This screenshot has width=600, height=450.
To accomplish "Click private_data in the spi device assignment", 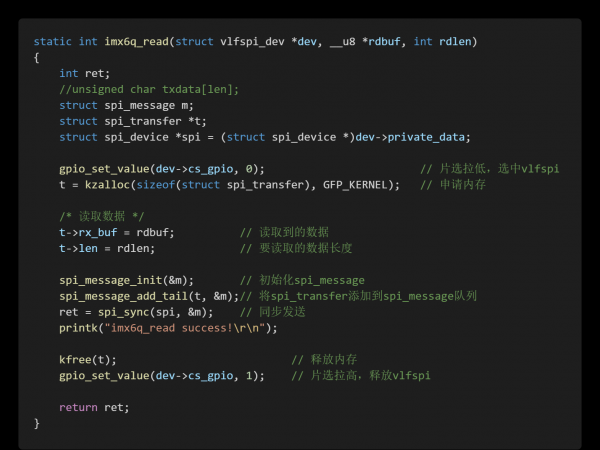I will [x=429, y=137].
